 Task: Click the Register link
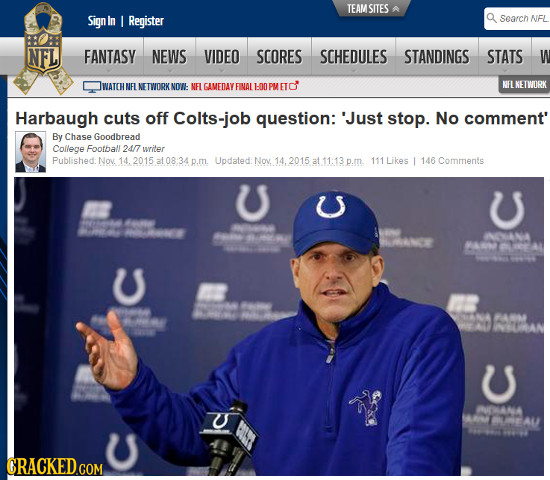(146, 21)
